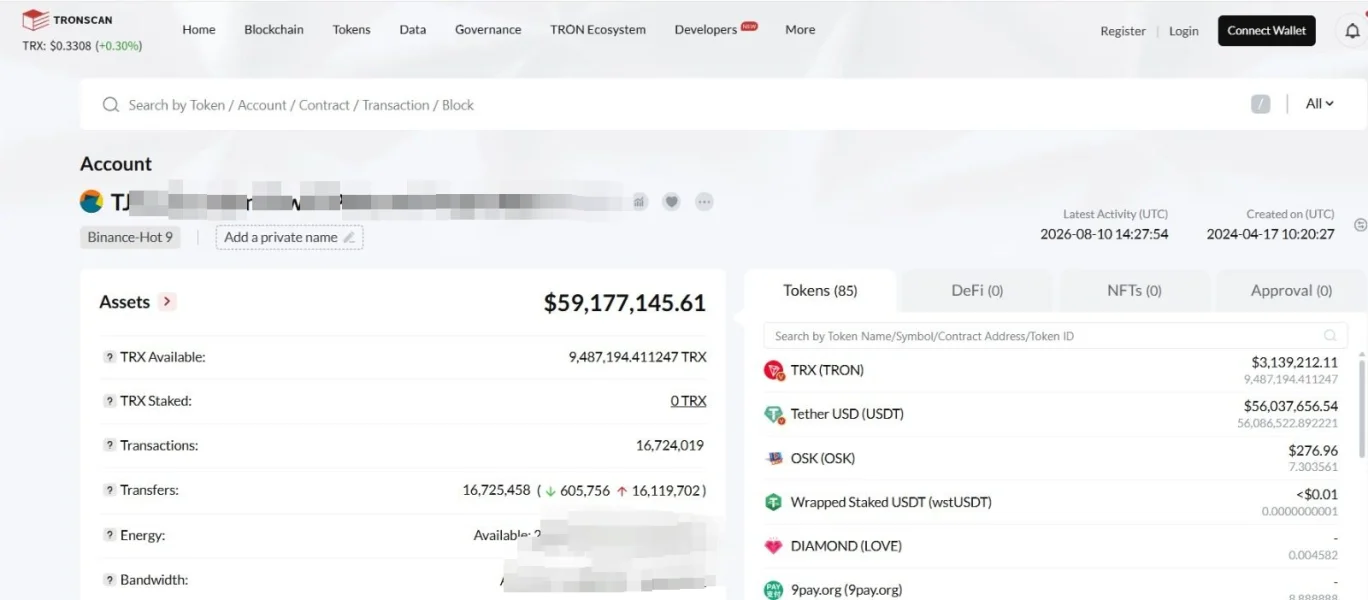This screenshot has height=600, width=1368.
Task: Click the Binance-Hot 9 tag
Action: 130,238
